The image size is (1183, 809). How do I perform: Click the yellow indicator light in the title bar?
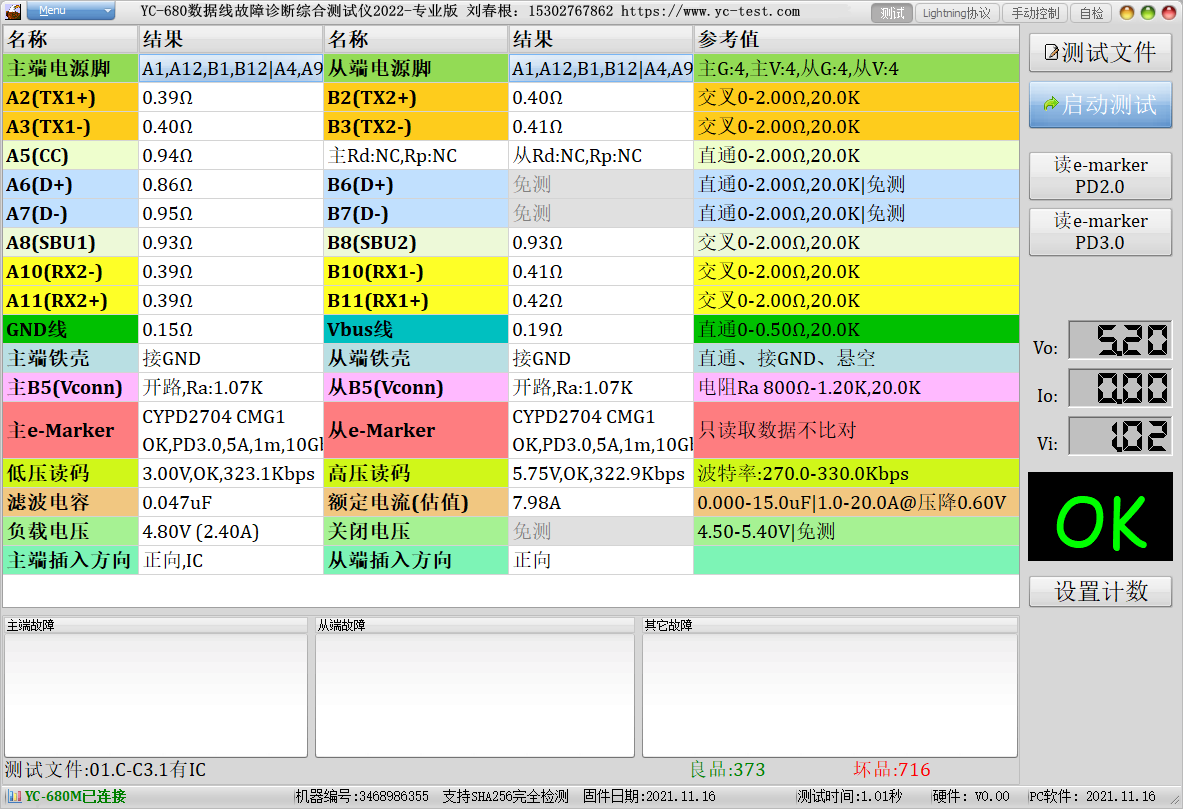[x=1127, y=12]
